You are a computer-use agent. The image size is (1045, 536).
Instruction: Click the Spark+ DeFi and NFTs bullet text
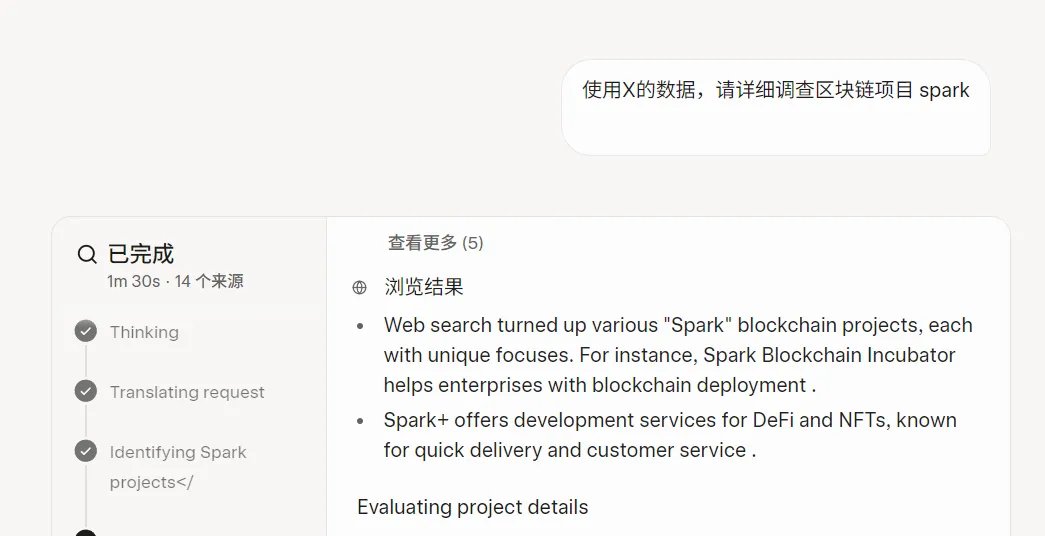670,435
